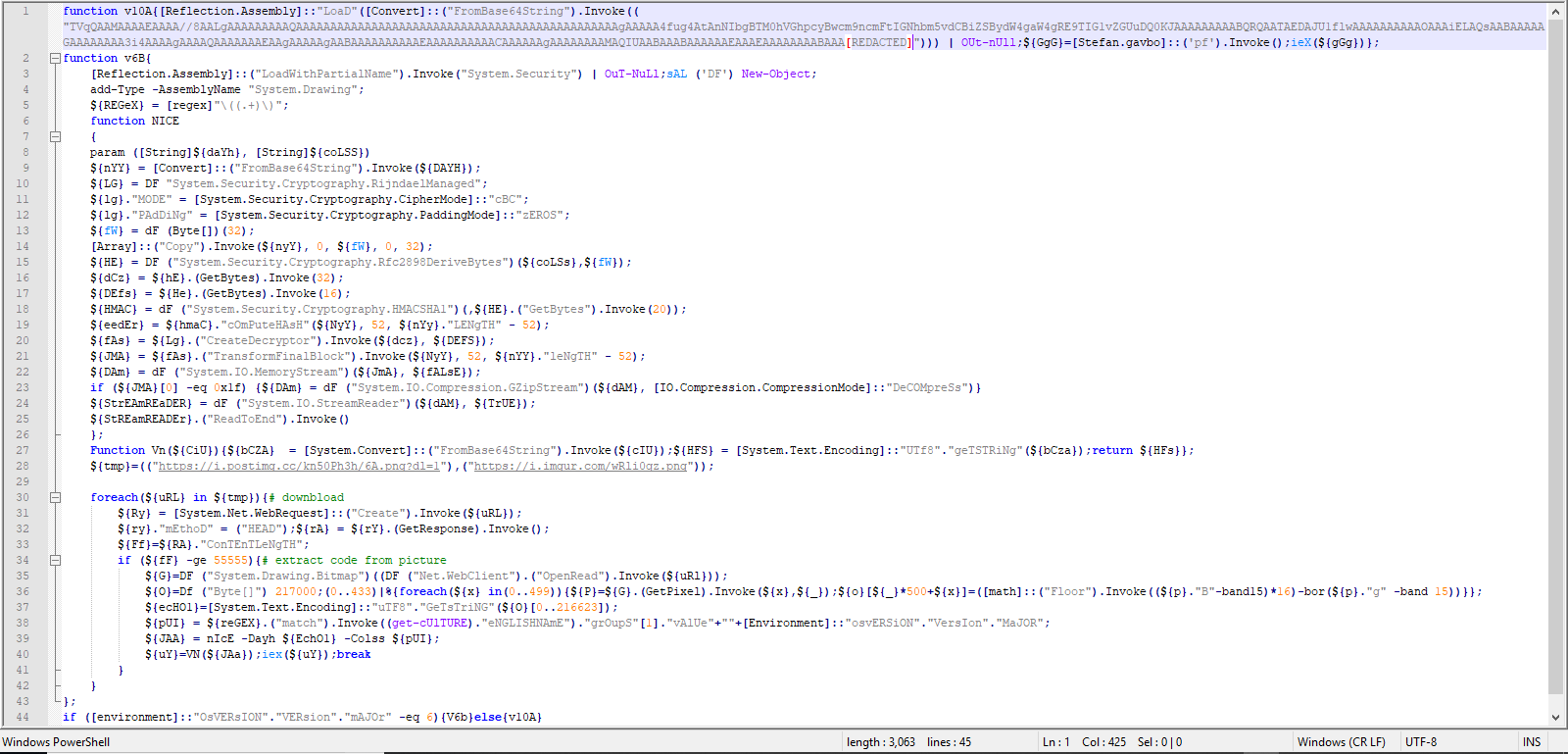Collapse the if block fold marker on line 34

click(56, 560)
